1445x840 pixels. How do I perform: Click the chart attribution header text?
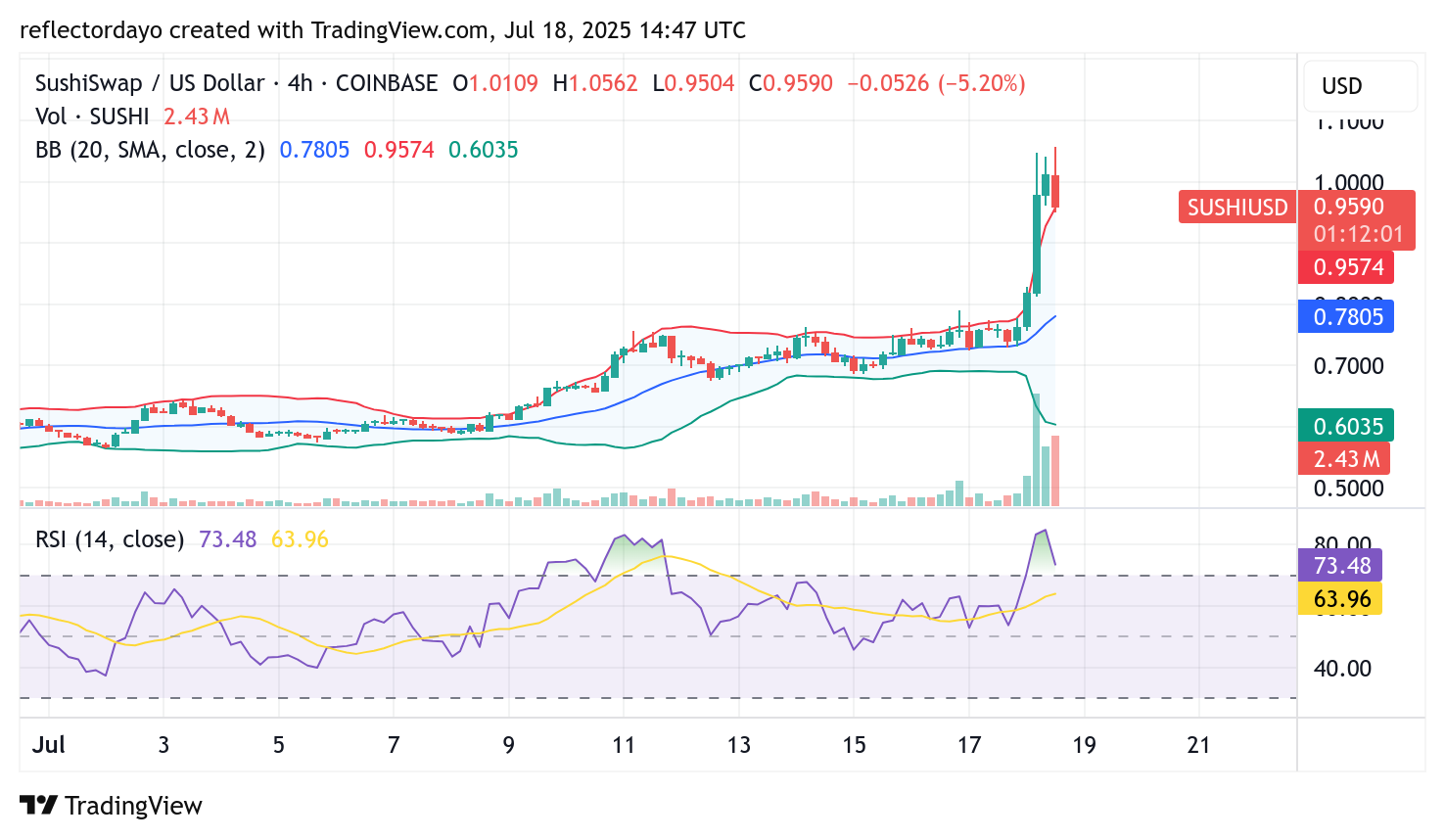[x=383, y=30]
